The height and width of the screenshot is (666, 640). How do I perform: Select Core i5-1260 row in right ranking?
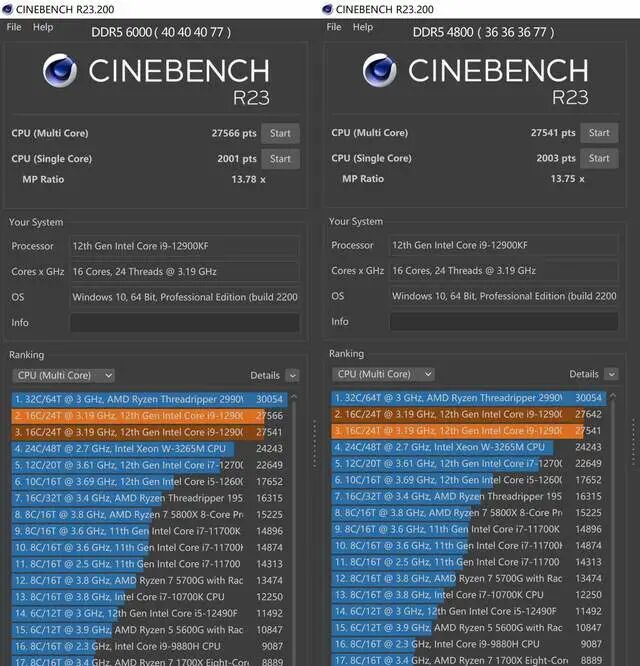[x=469, y=480]
